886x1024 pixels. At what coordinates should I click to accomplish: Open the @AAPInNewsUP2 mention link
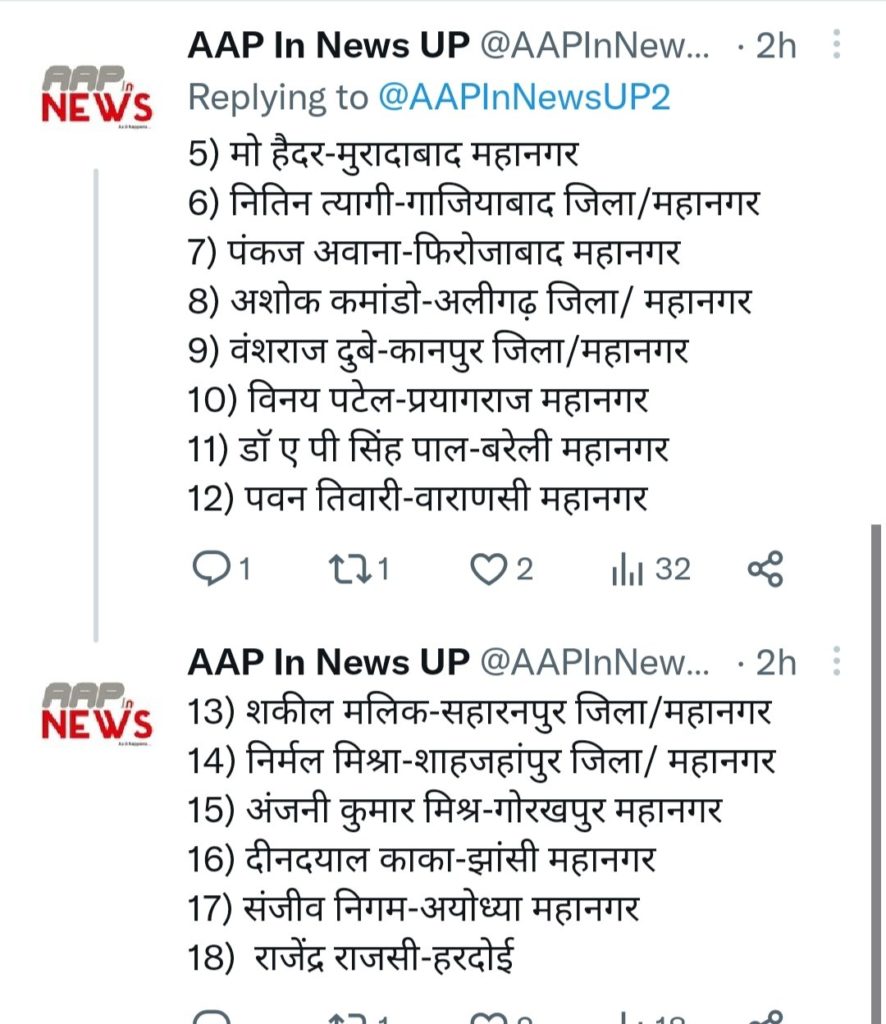click(524, 98)
